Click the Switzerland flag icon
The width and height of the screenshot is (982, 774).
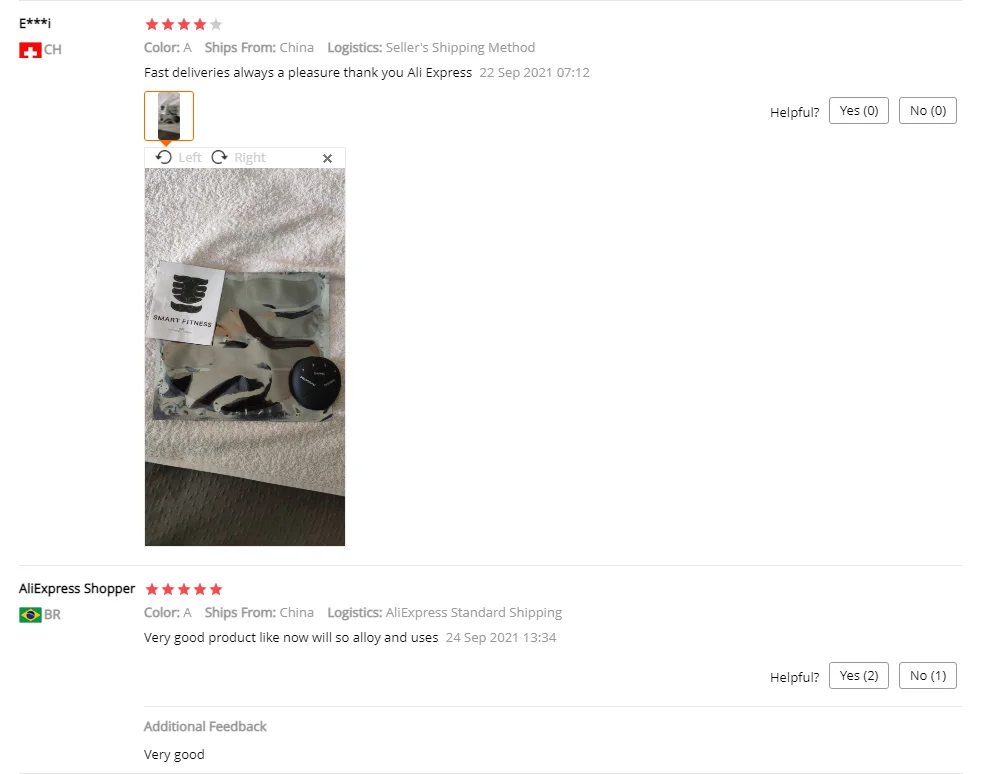tap(30, 50)
